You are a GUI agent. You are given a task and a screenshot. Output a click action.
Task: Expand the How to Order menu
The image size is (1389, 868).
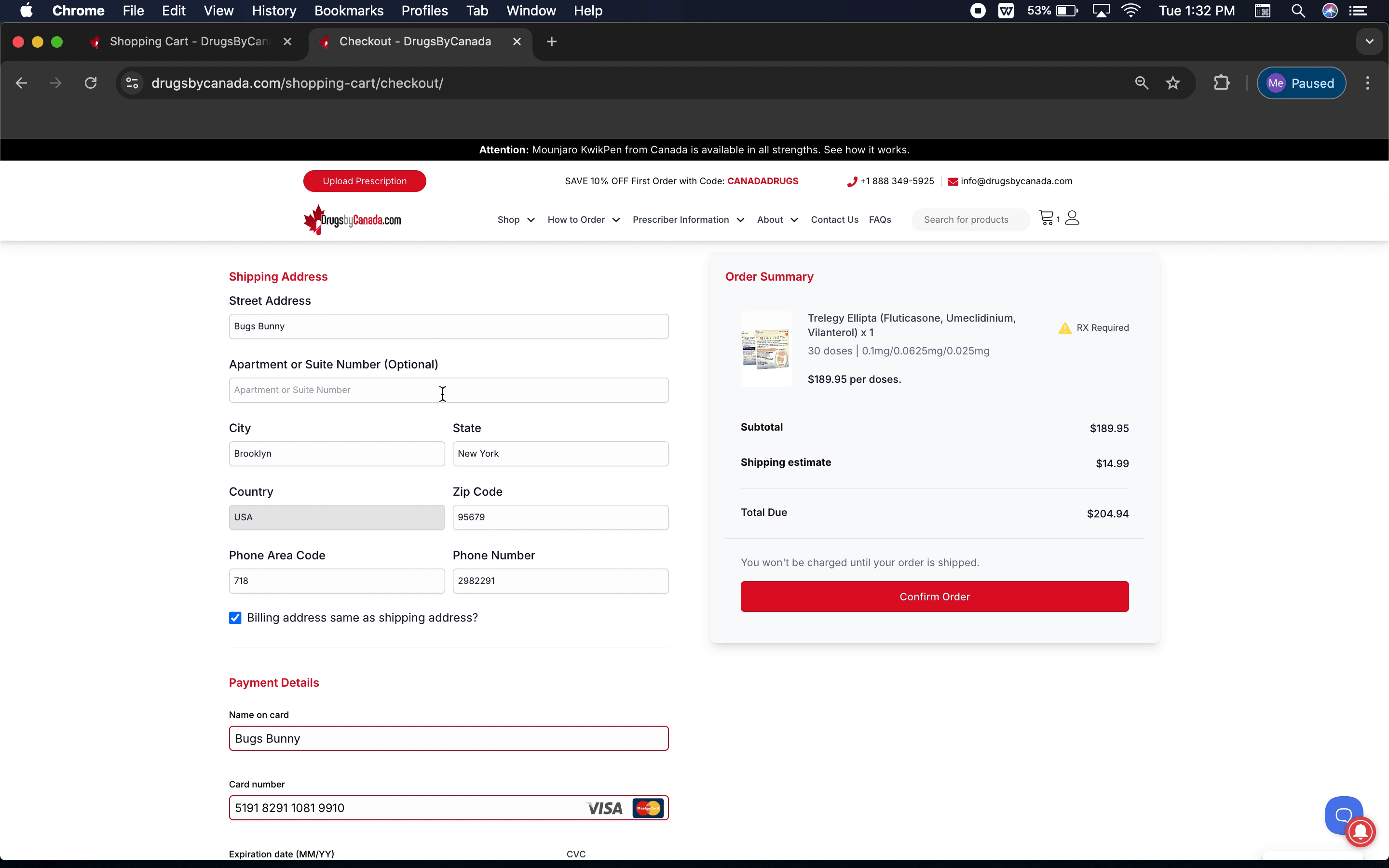pyautogui.click(x=583, y=220)
